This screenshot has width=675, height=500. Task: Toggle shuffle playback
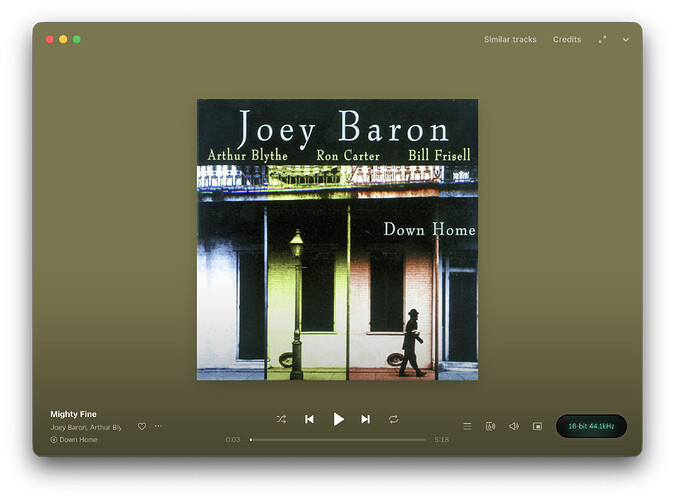click(x=282, y=419)
